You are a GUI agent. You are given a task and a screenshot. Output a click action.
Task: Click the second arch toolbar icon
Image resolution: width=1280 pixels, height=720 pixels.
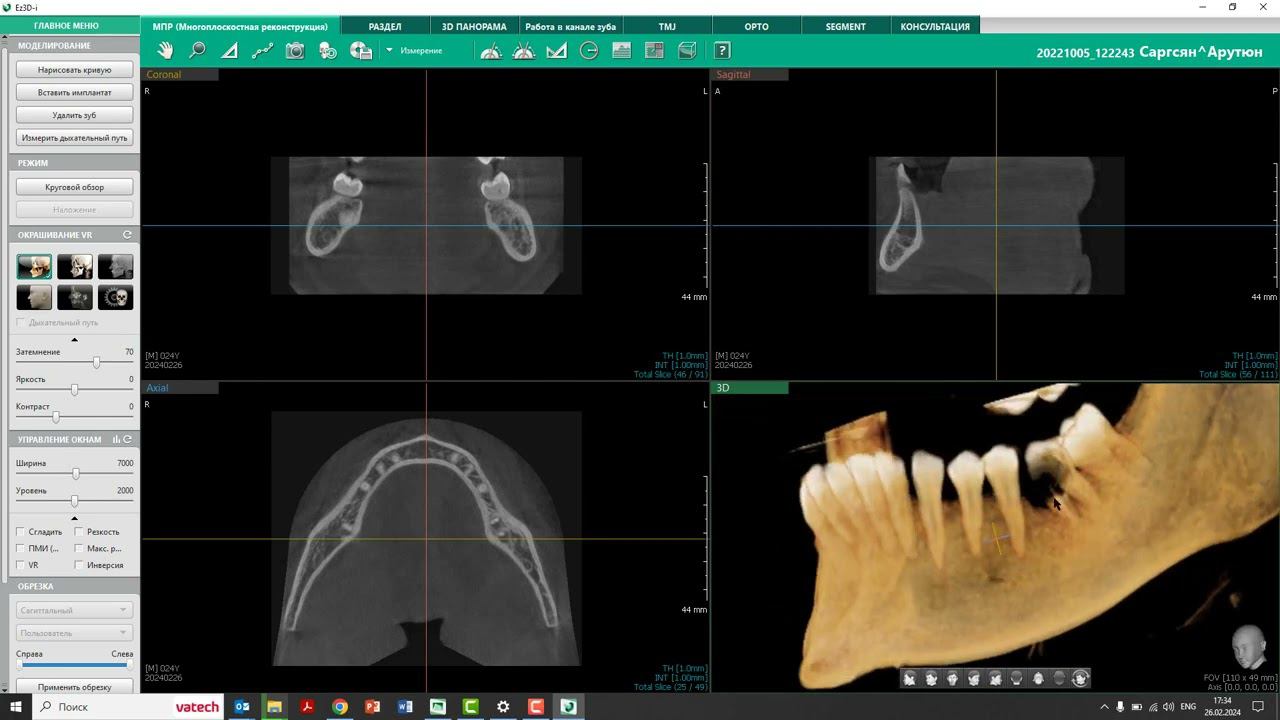click(x=524, y=51)
